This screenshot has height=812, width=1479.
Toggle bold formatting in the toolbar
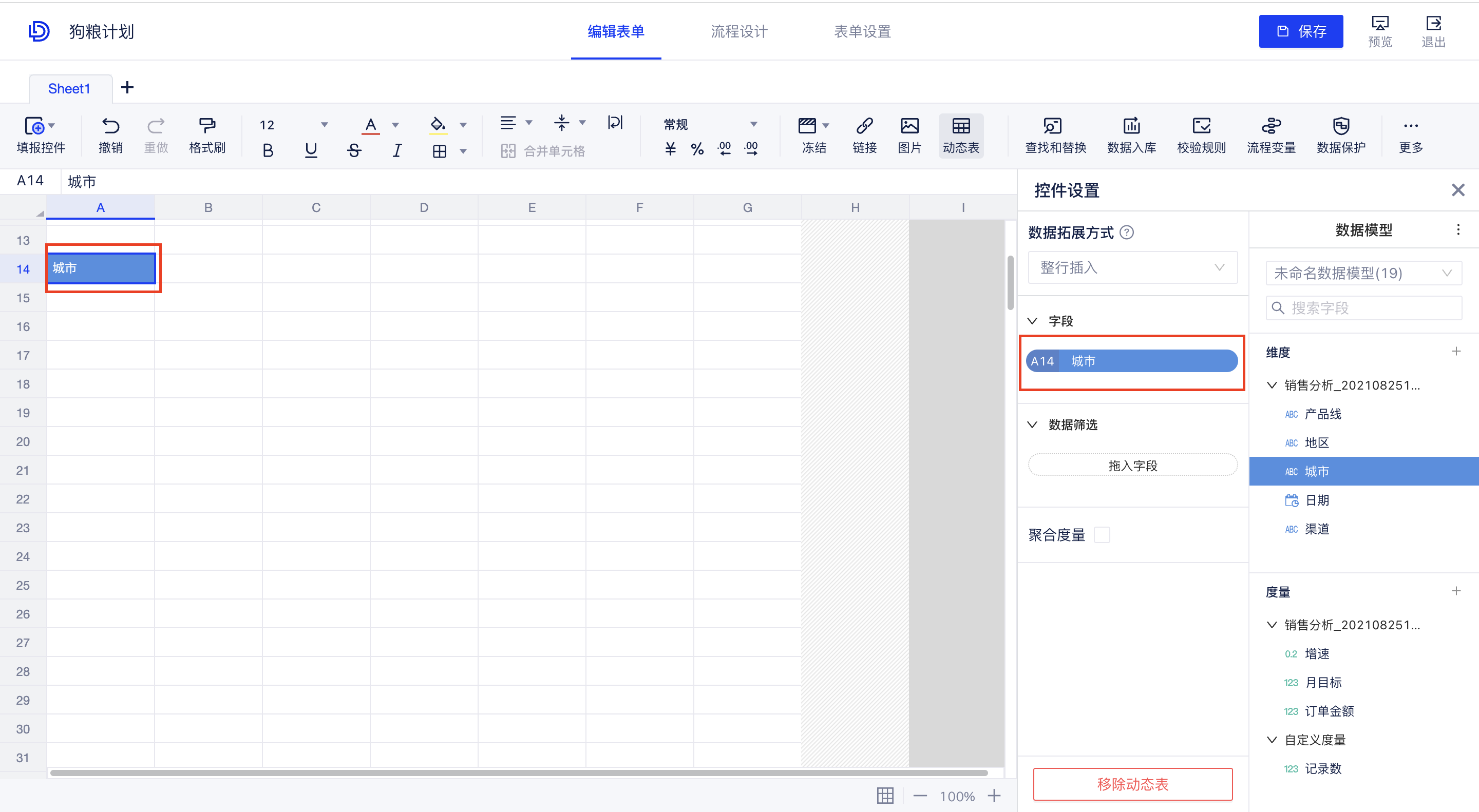(268, 150)
